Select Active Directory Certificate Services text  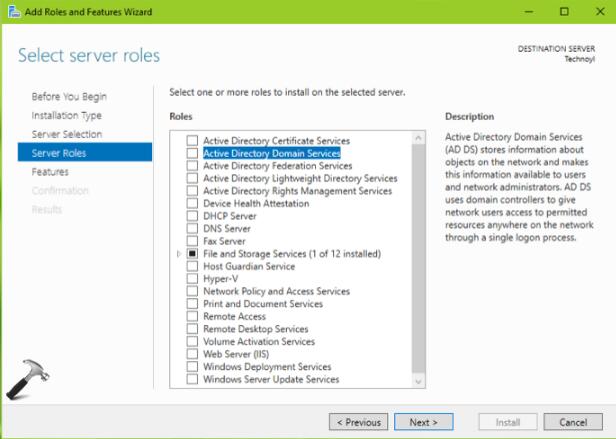point(277,141)
